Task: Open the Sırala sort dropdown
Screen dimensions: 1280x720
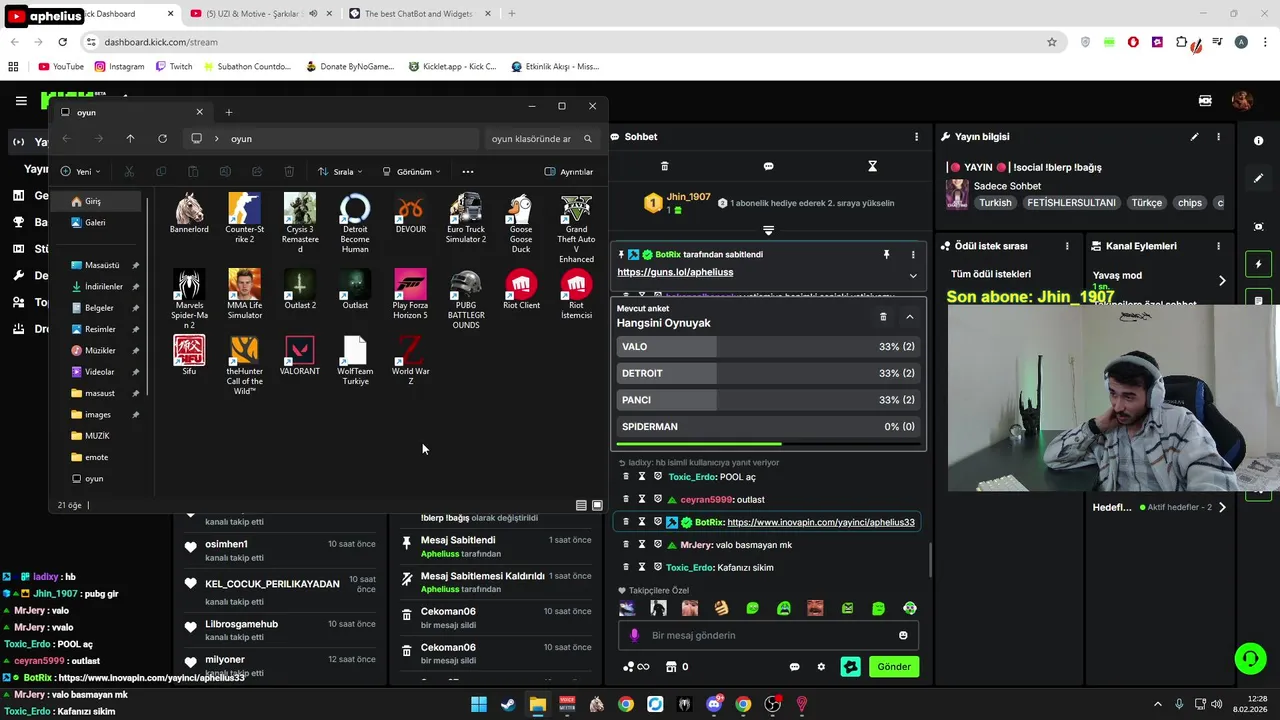Action: coord(340,172)
